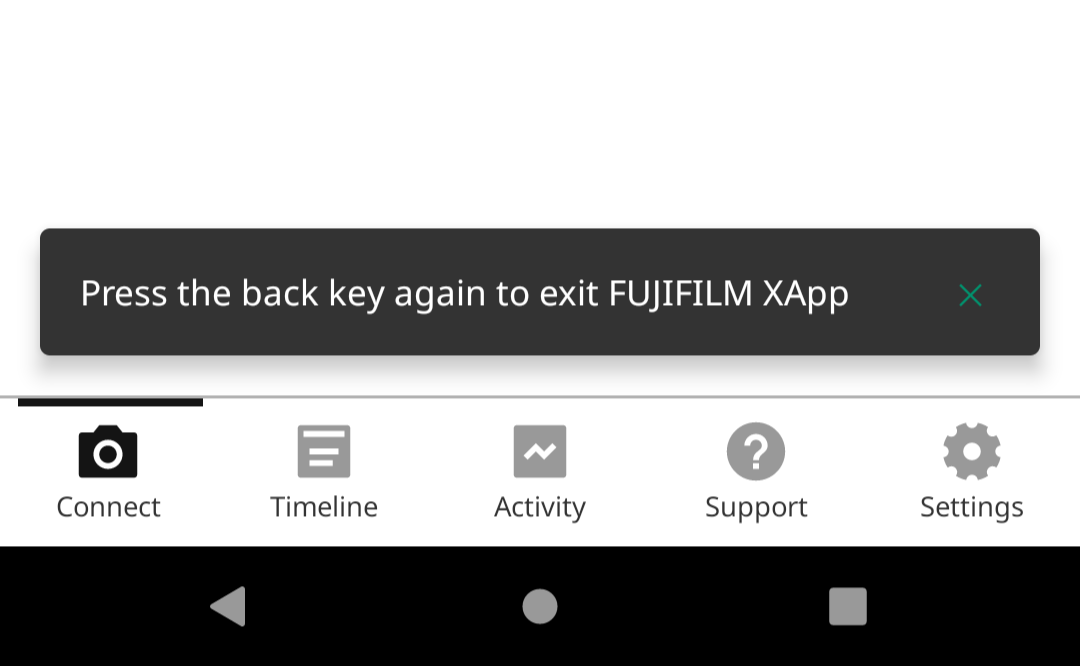The height and width of the screenshot is (666, 1080).
Task: Open the Support question mark icon
Action: coord(756,451)
